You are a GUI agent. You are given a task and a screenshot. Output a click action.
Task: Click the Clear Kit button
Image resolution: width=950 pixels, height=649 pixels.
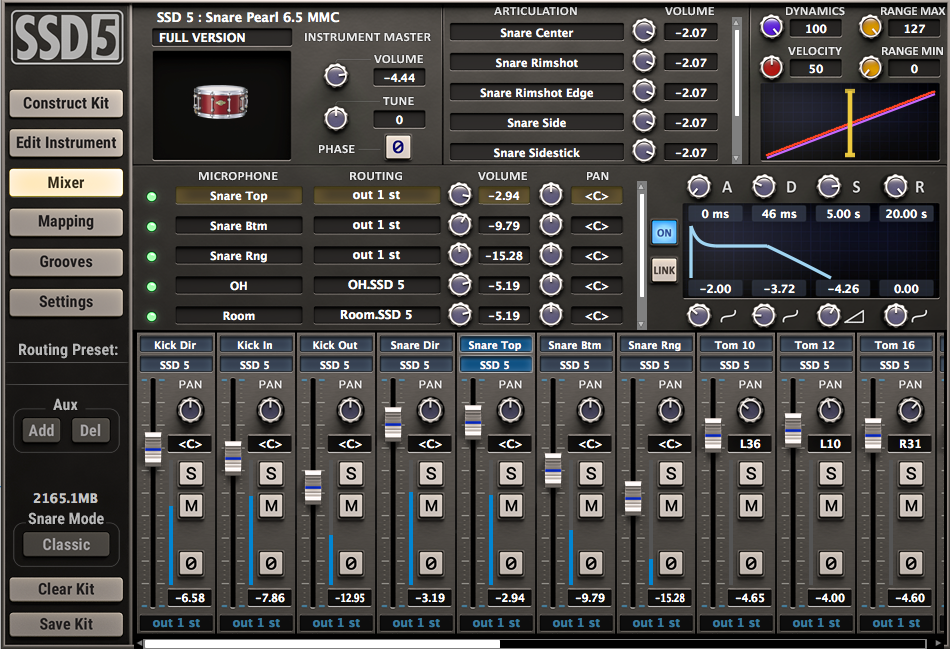click(x=66, y=589)
